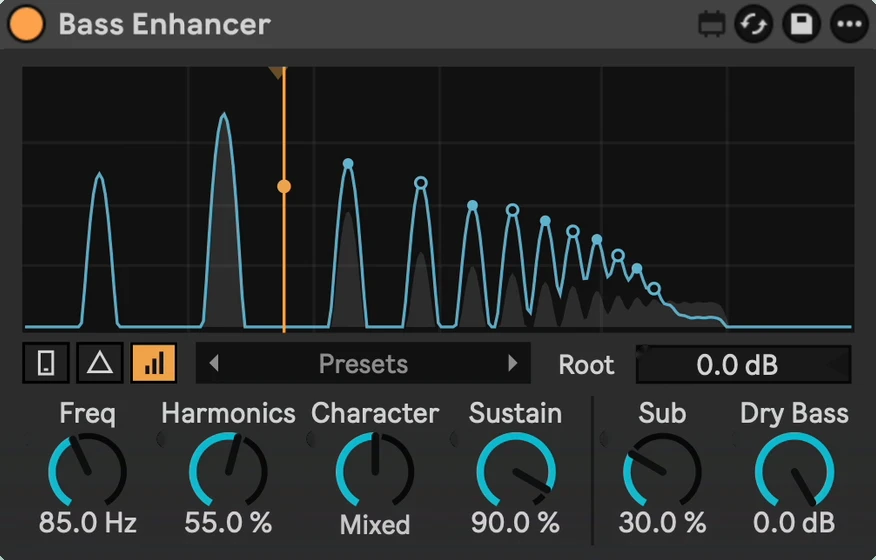This screenshot has height=560, width=876.
Task: Click the Dry Bass knob
Action: point(794,472)
